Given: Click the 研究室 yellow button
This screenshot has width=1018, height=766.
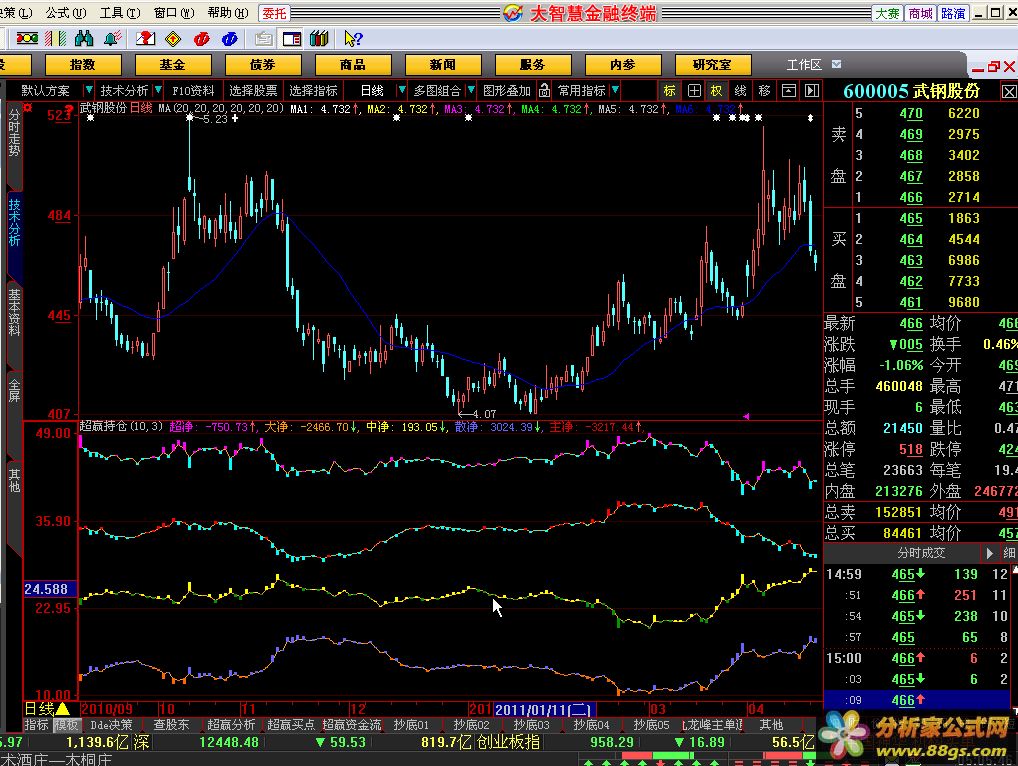Looking at the screenshot, I should [x=712, y=65].
